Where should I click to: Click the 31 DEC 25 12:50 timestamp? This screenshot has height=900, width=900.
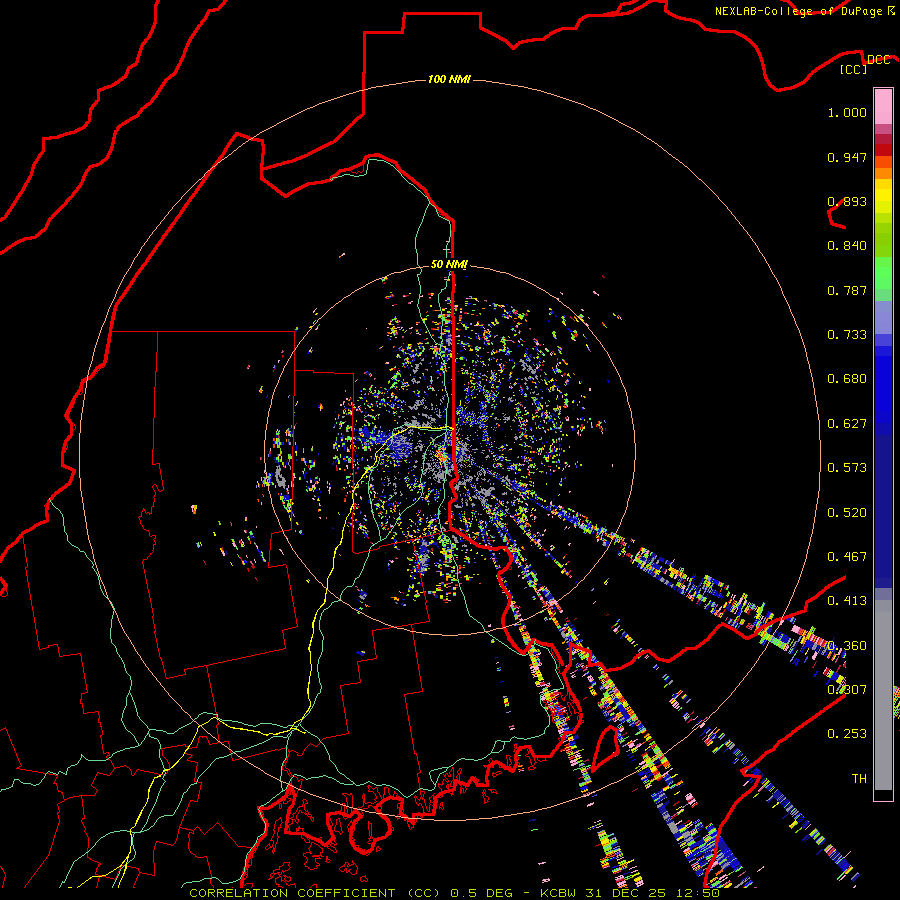coord(653,893)
